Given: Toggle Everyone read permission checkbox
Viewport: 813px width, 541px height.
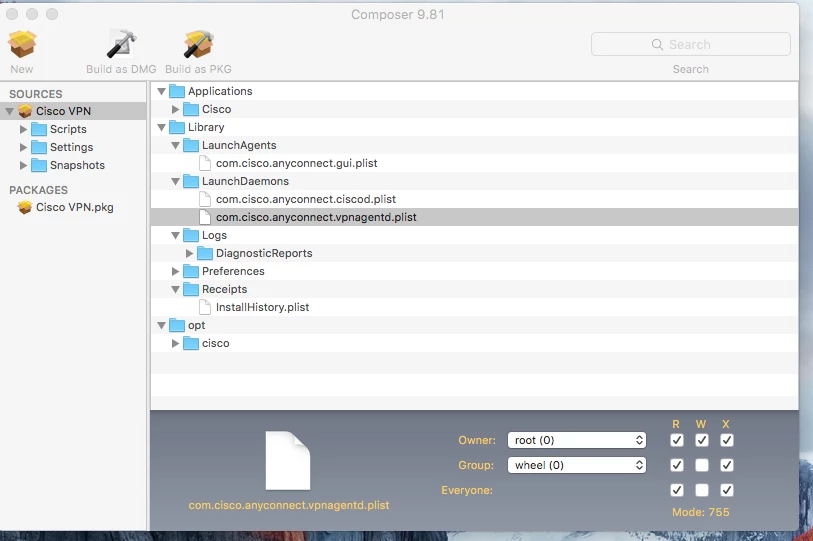Looking at the screenshot, I should [x=677, y=490].
